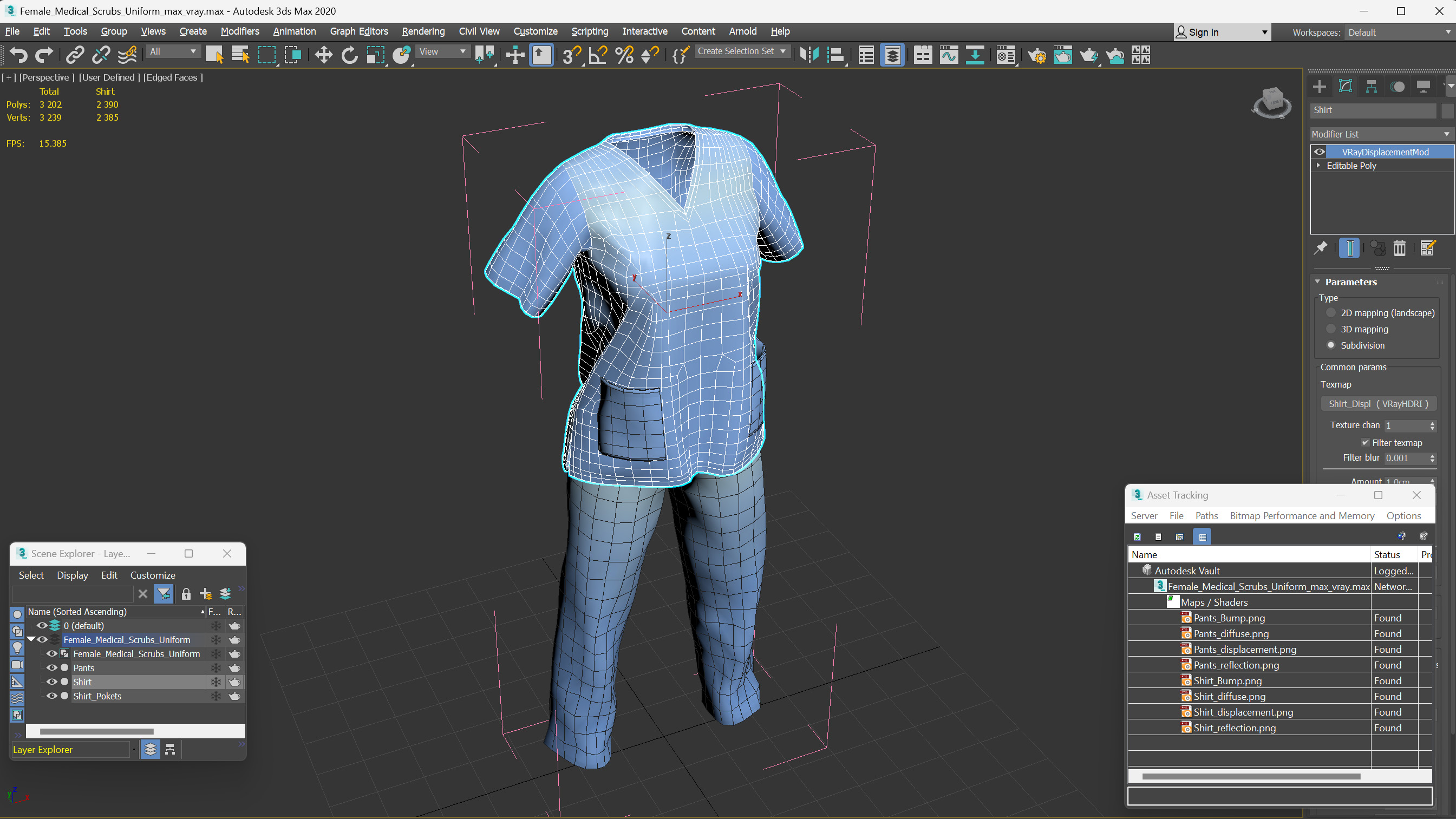Click Configure Modifier Sets icon
1456x819 pixels.
[1427, 247]
